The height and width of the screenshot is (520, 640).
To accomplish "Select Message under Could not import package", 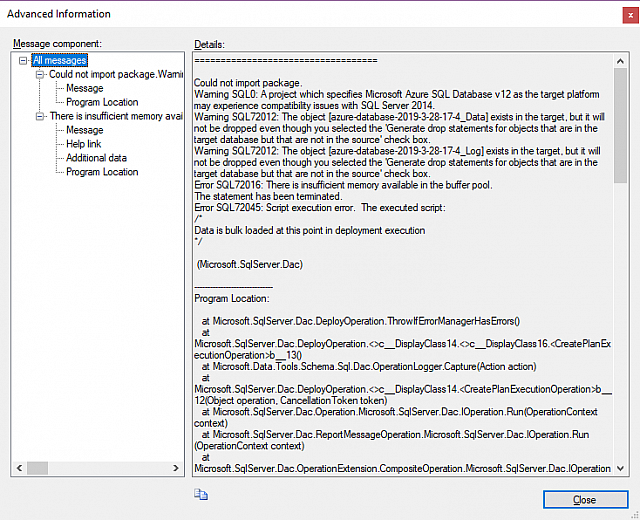I will point(84,89).
